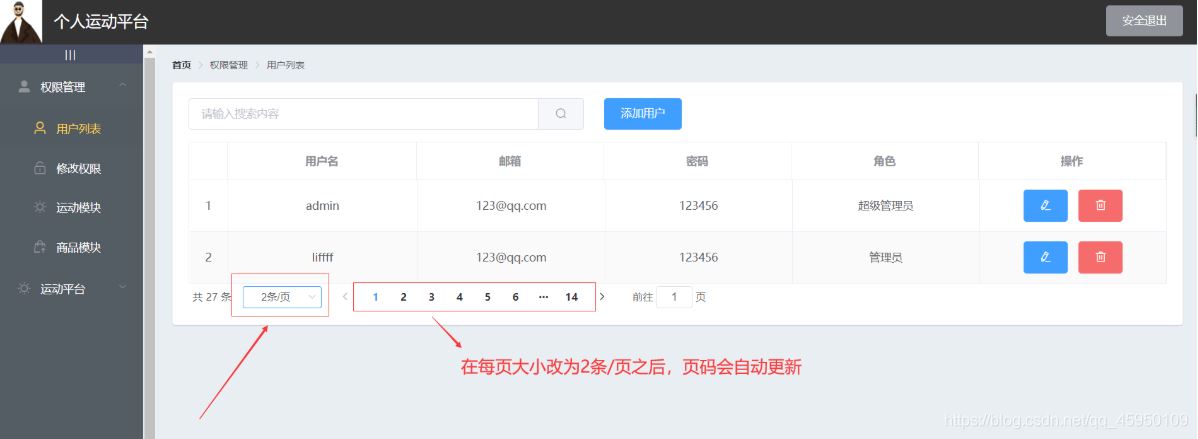Click the 用户列表 user icon

[x=40, y=128]
